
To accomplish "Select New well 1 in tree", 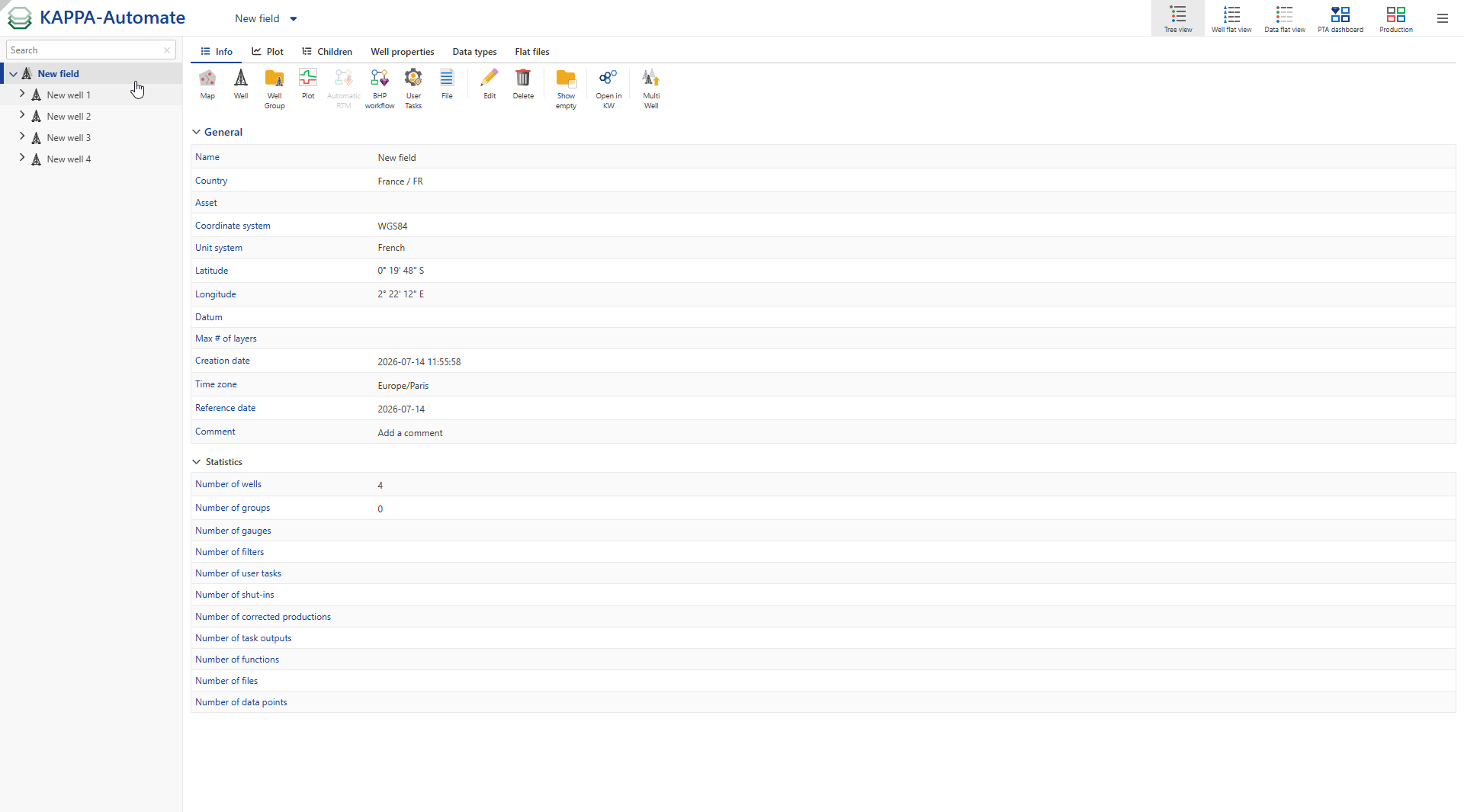I will tap(69, 95).
